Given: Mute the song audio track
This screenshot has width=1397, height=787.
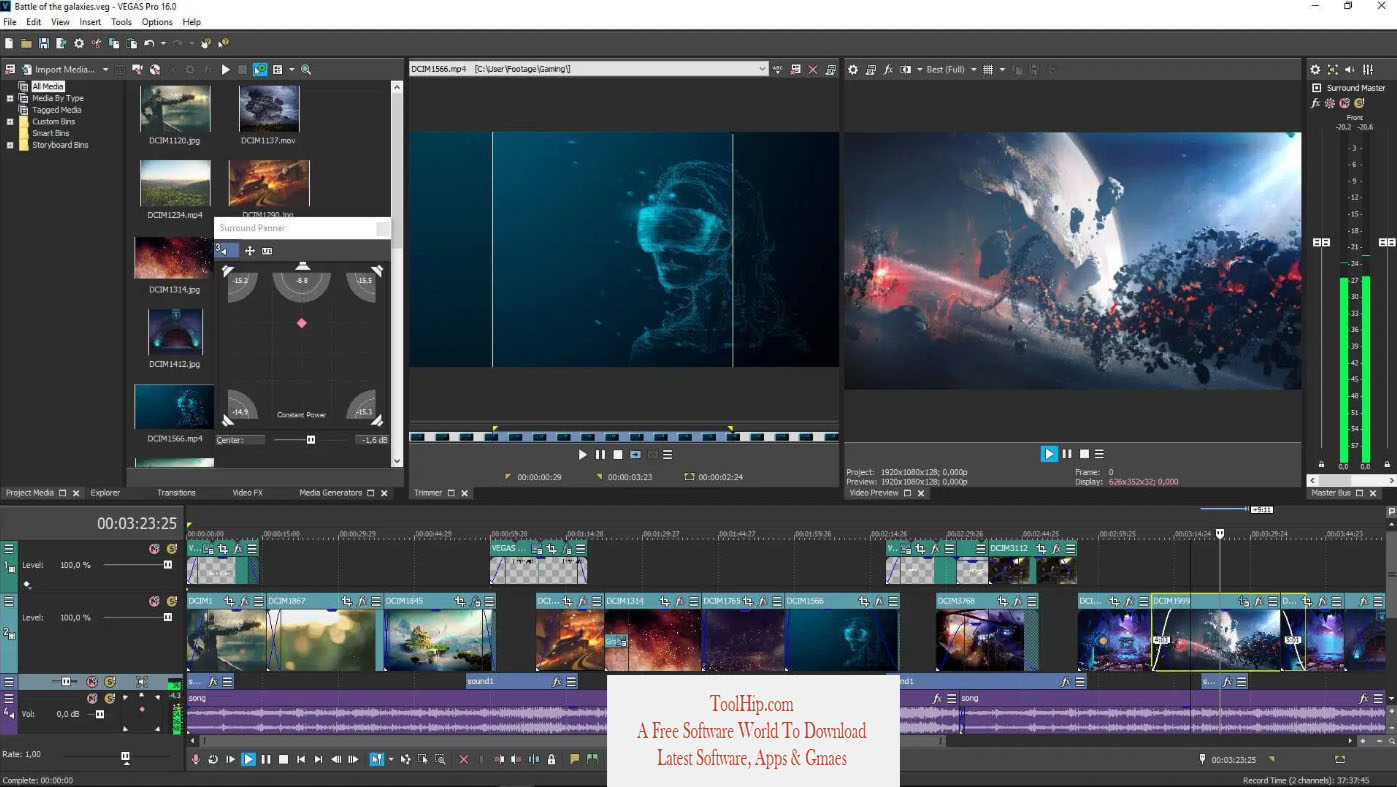Looking at the screenshot, I should (92, 698).
